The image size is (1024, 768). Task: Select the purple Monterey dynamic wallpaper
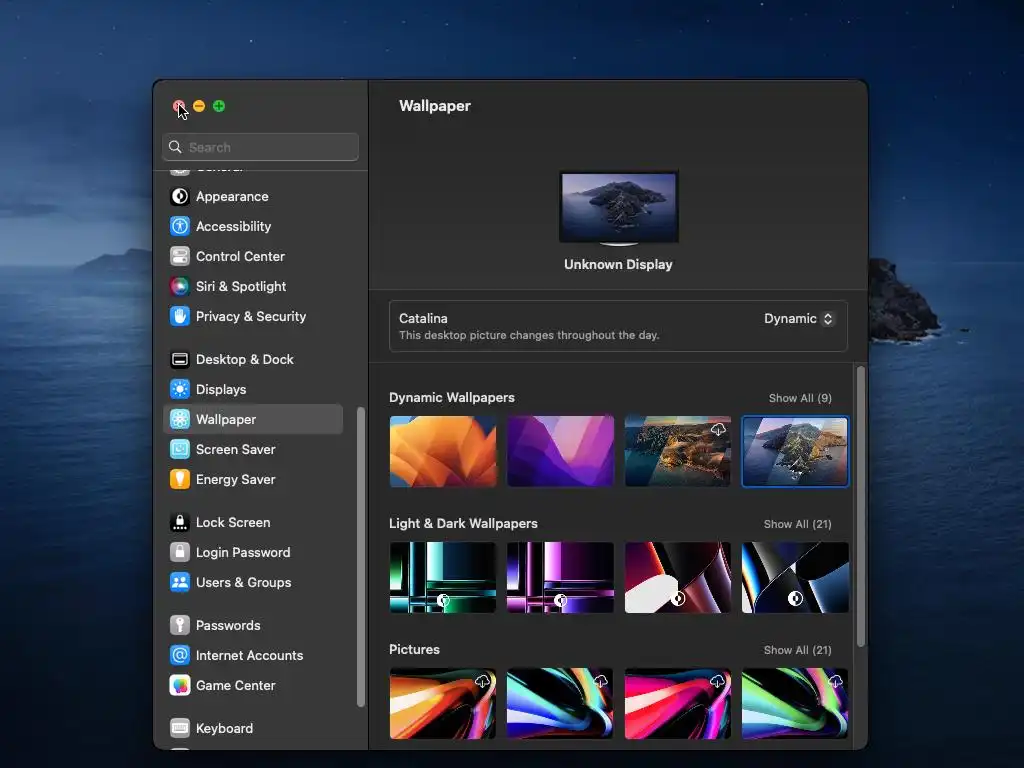click(x=560, y=451)
